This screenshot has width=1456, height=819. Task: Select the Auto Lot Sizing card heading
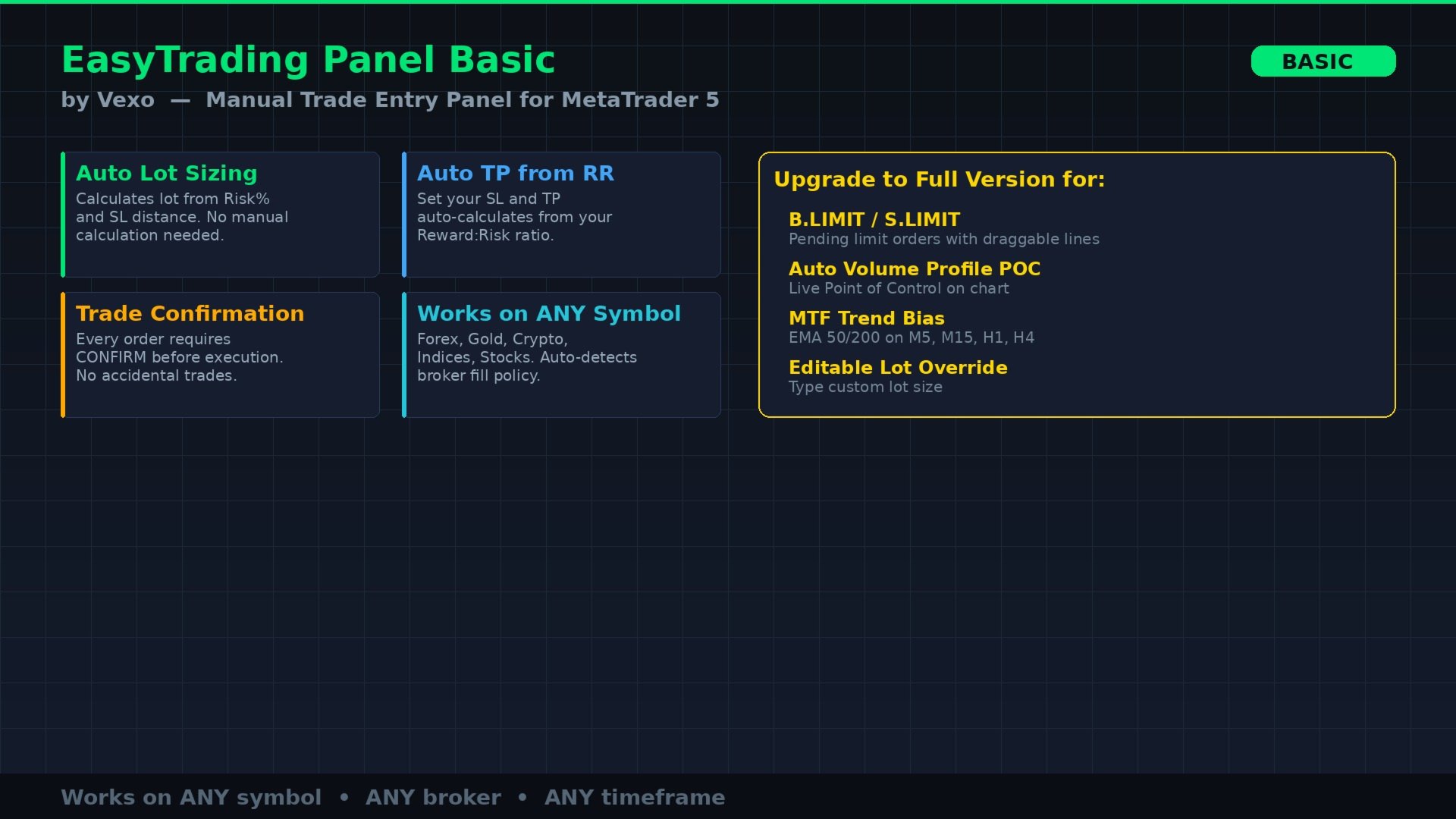click(x=166, y=174)
